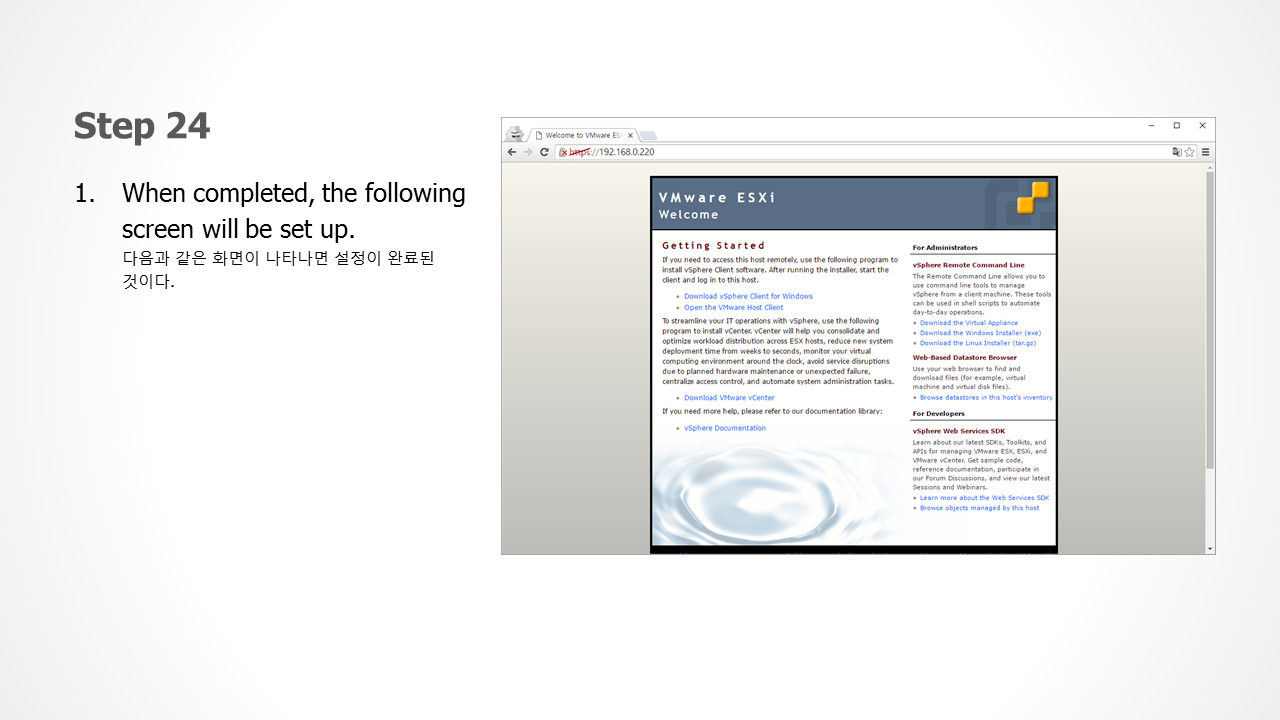Maximize the browser window
Image resolution: width=1280 pixels, height=720 pixels.
point(1176,126)
